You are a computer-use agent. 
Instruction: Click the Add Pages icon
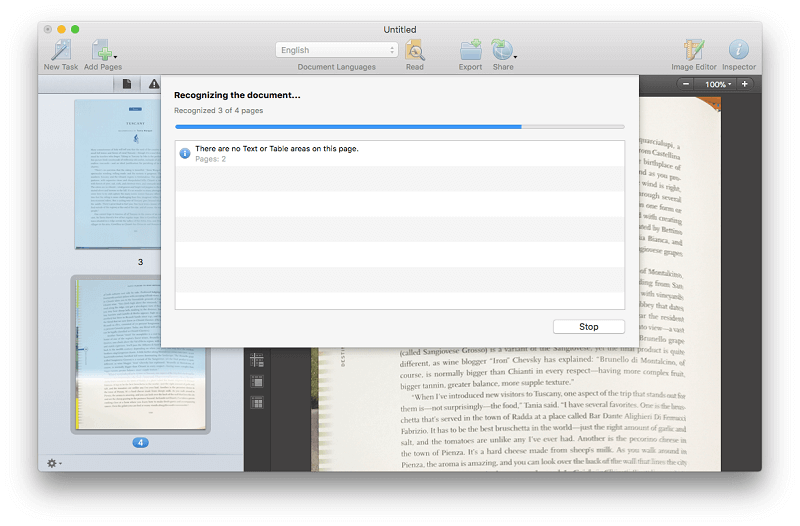point(101,50)
